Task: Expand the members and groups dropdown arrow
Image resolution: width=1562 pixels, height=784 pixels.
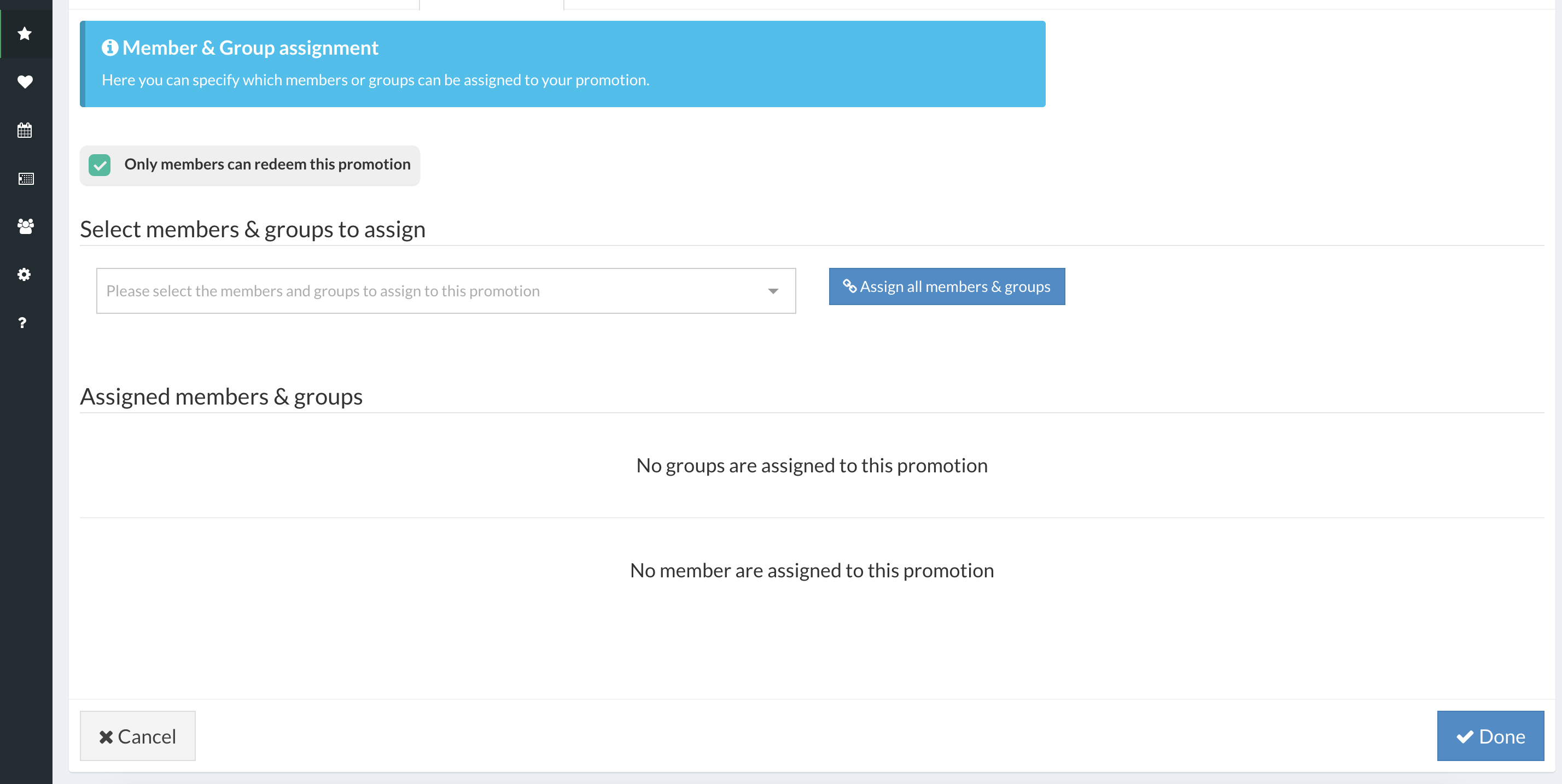Action: [772, 291]
